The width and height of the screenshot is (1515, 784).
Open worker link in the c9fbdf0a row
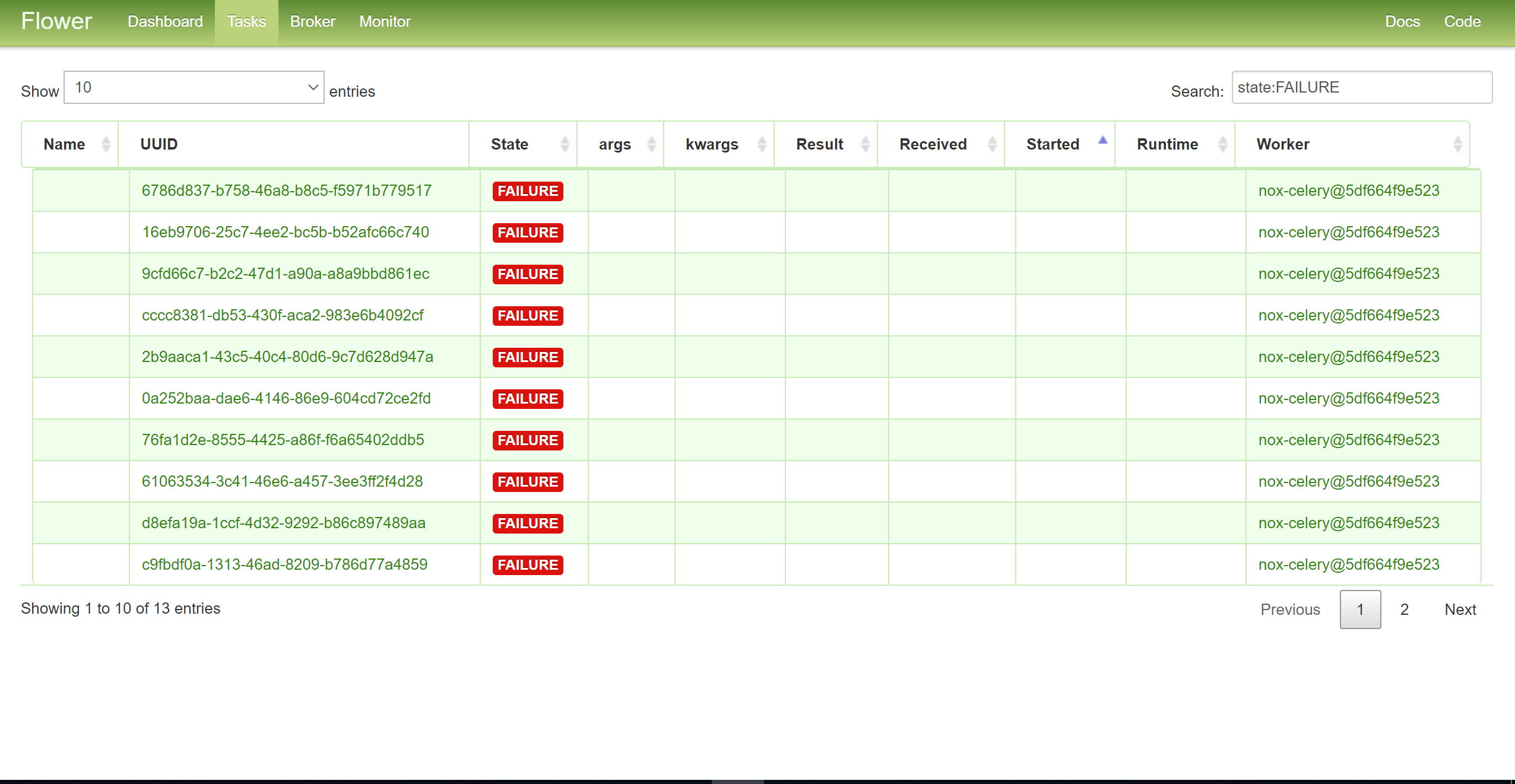coord(1348,564)
